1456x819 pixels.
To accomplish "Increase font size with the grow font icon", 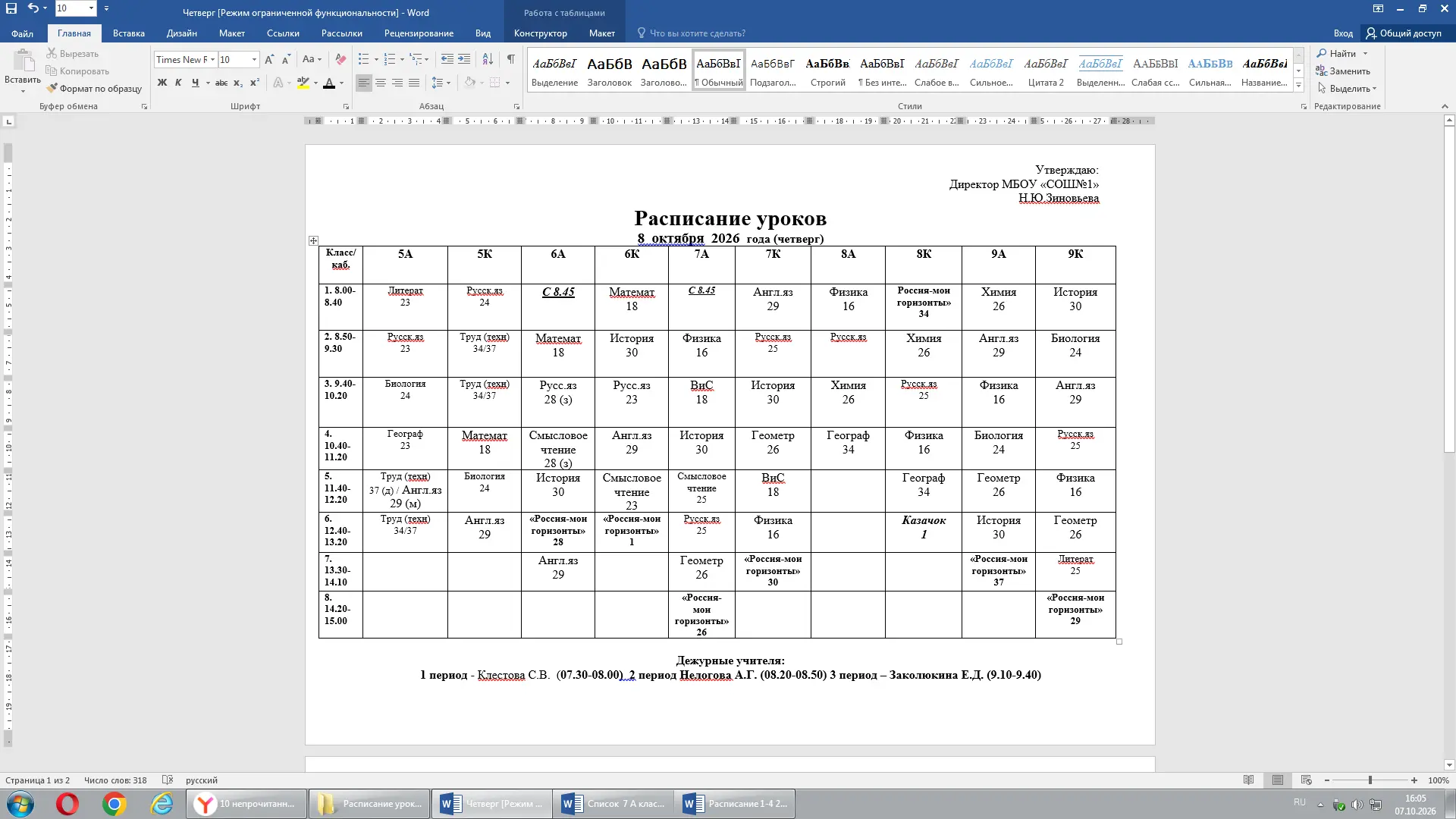I will pyautogui.click(x=269, y=59).
